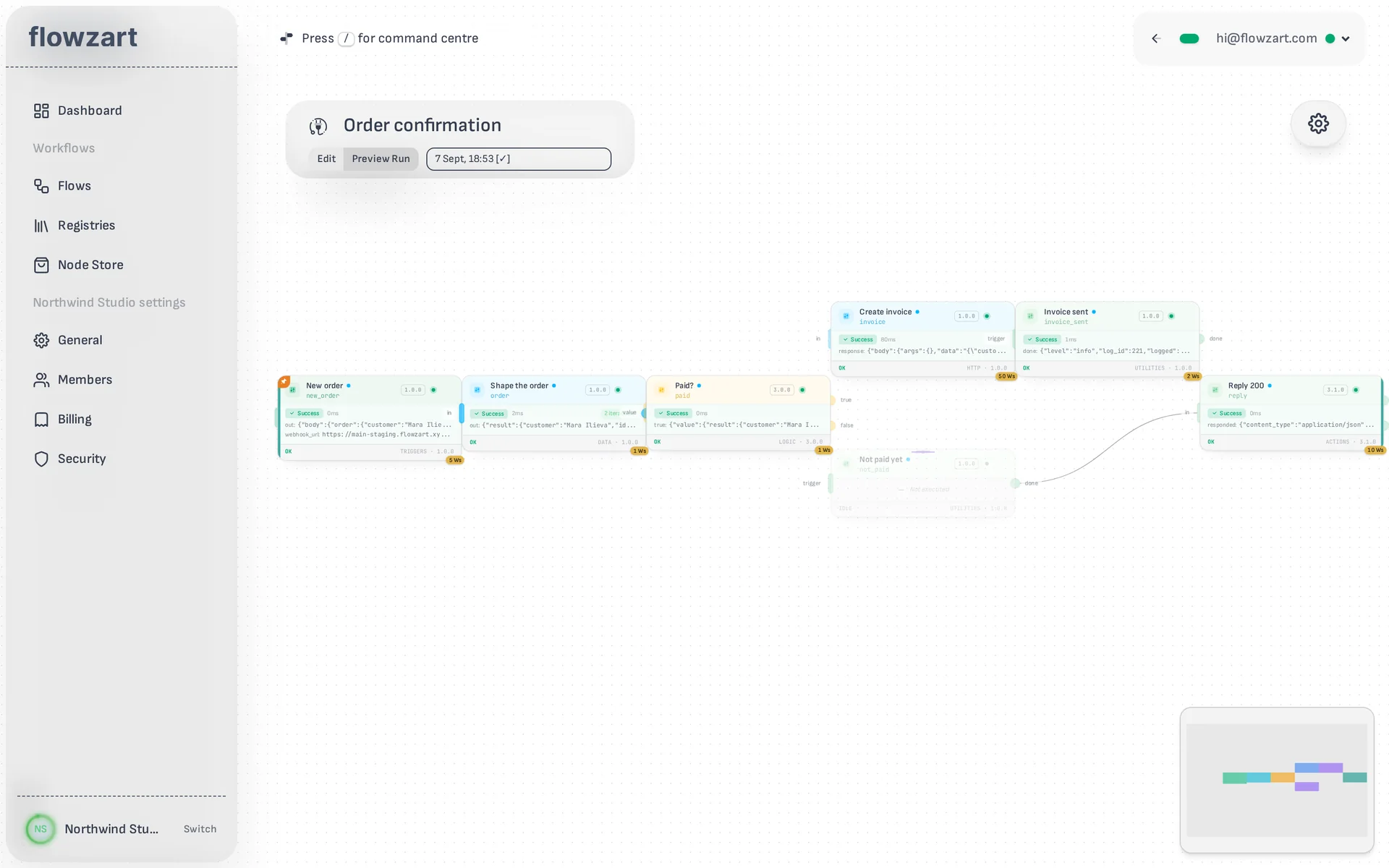Viewport: 1389px width, 868px height.
Task: Click the orange pin badge on New order
Action: point(284,381)
